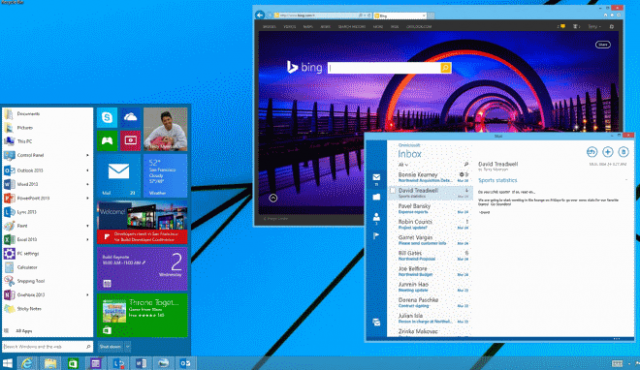
Task: Open the Word icon on the taskbar
Action: pos(141,363)
